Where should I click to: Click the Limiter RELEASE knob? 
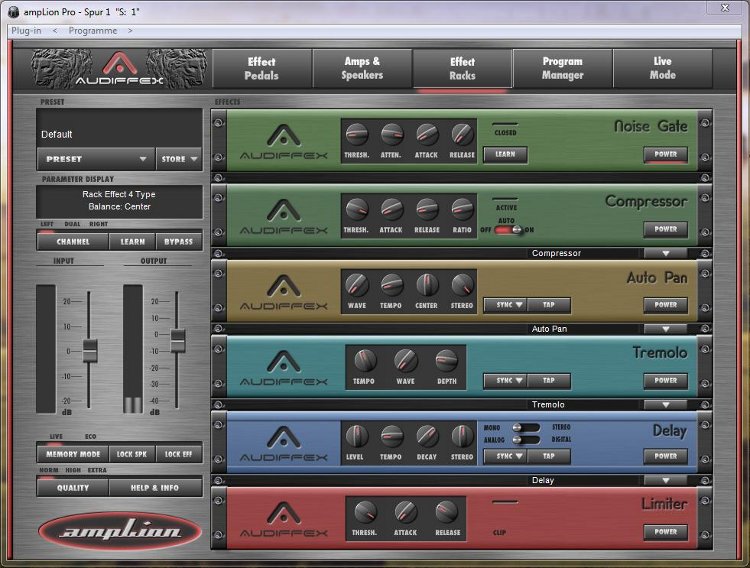tap(447, 512)
